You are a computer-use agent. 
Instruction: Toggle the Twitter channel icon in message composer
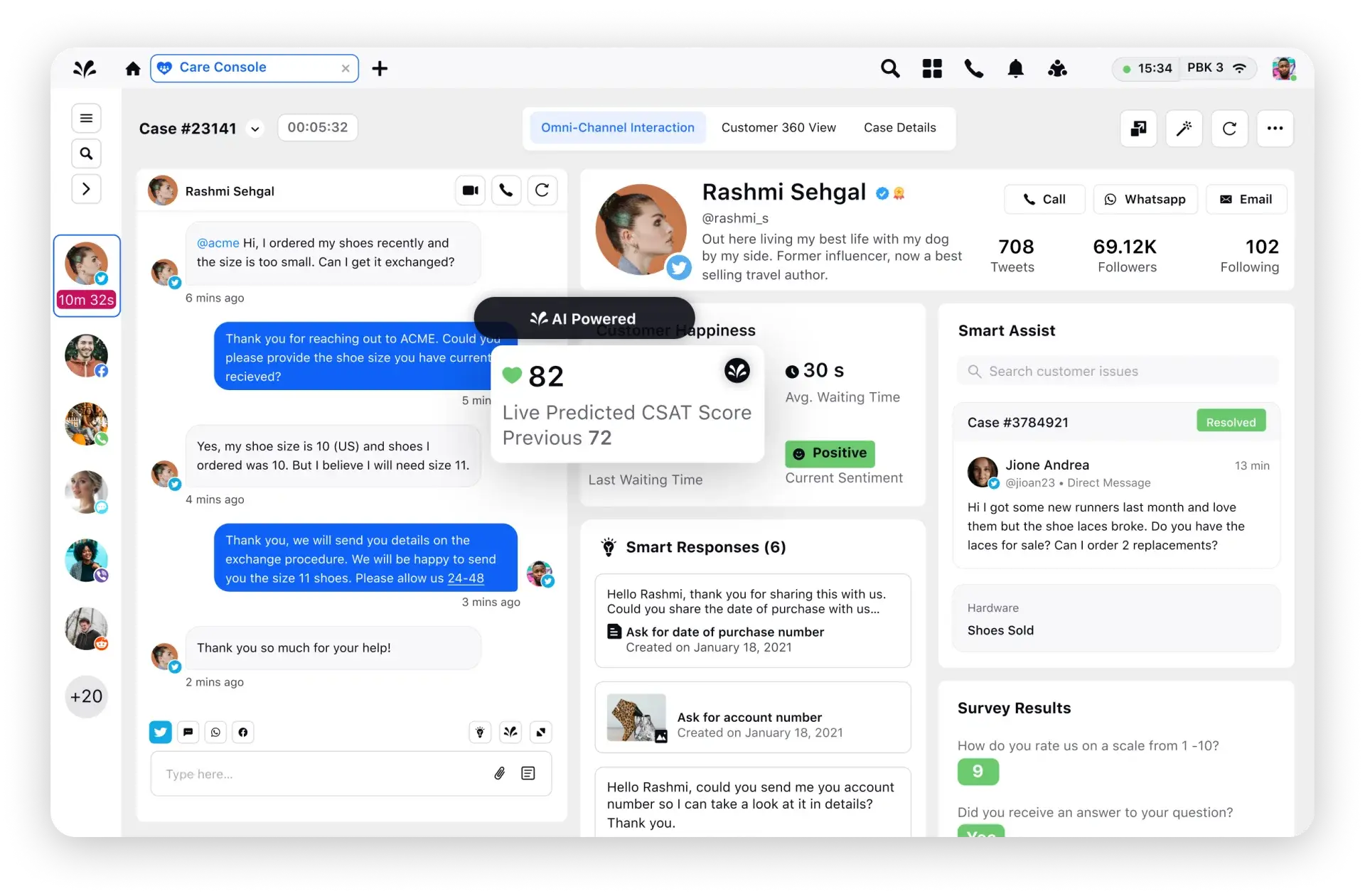pos(160,731)
